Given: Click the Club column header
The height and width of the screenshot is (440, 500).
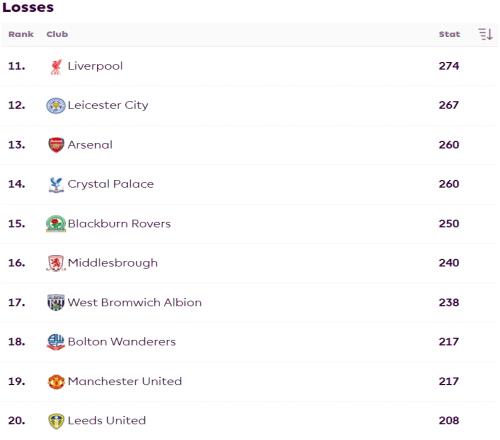Looking at the screenshot, I should click(x=57, y=34).
